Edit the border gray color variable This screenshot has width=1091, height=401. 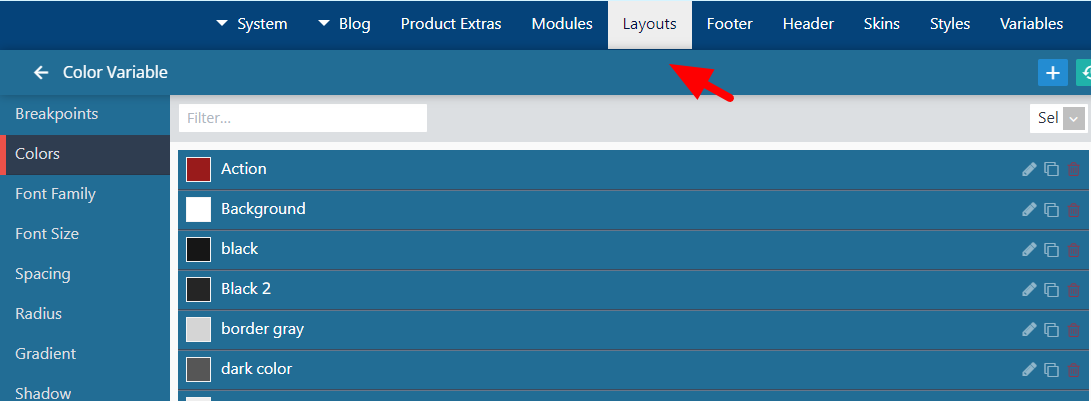click(x=1029, y=329)
